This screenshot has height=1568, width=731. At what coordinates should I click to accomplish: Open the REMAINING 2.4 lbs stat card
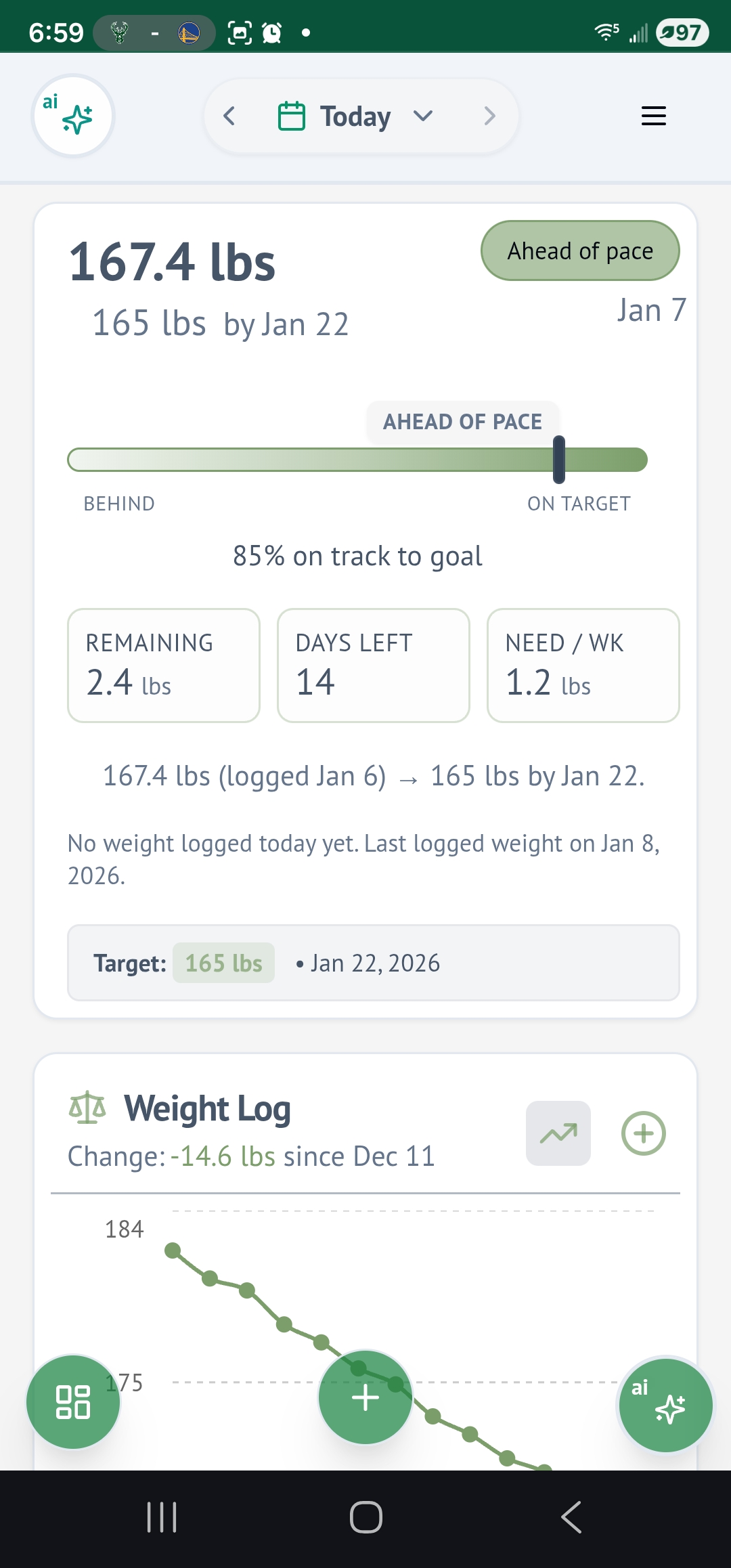pos(163,665)
